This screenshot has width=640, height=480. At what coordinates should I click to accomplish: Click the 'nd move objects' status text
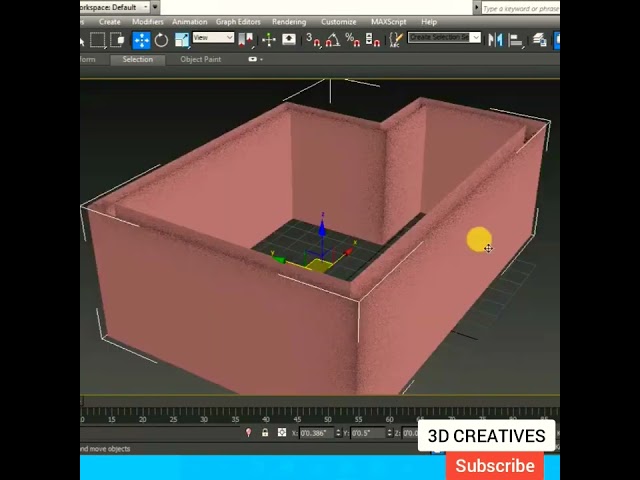pyautogui.click(x=105, y=449)
